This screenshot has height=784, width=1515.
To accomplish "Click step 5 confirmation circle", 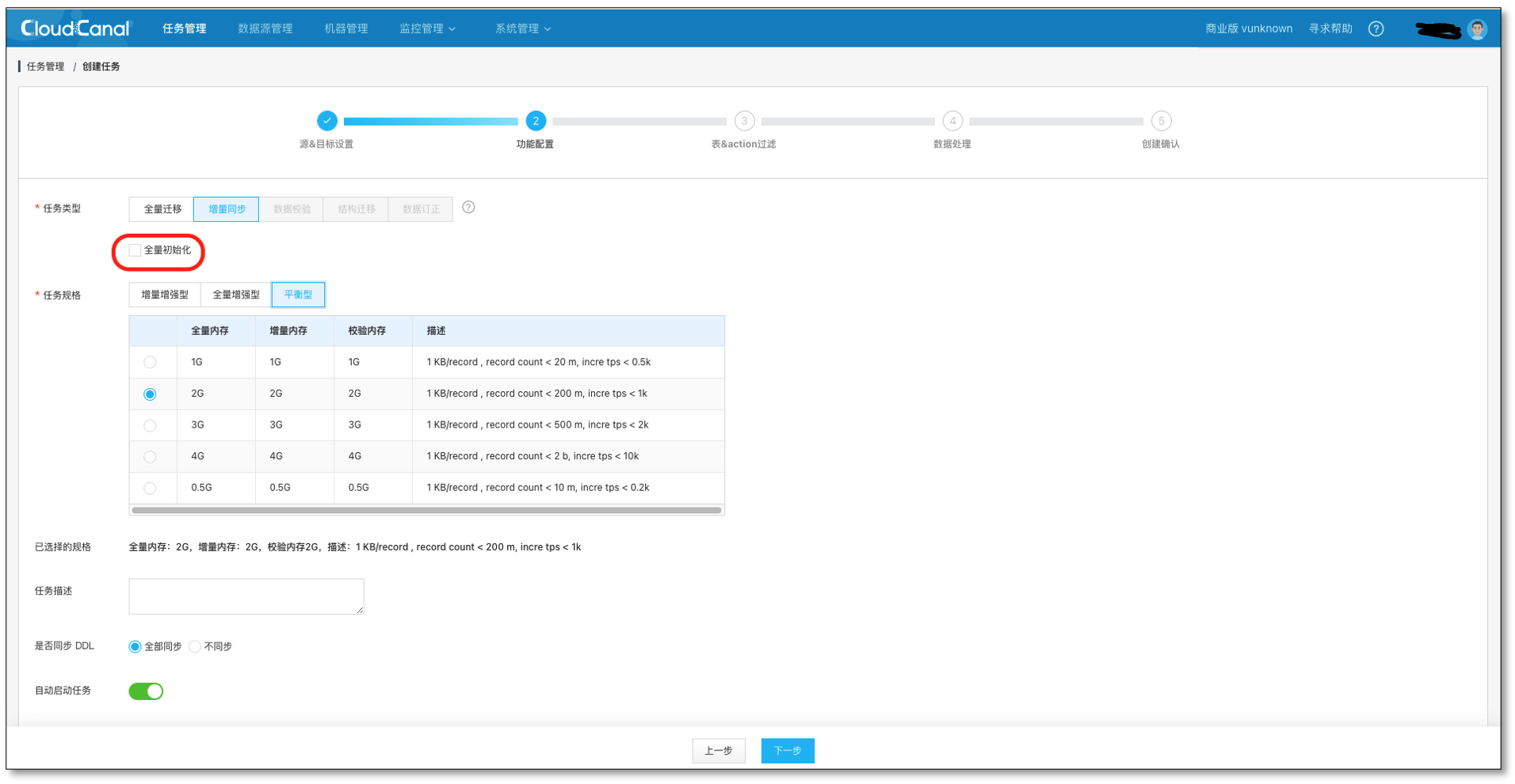I will pyautogui.click(x=1161, y=121).
